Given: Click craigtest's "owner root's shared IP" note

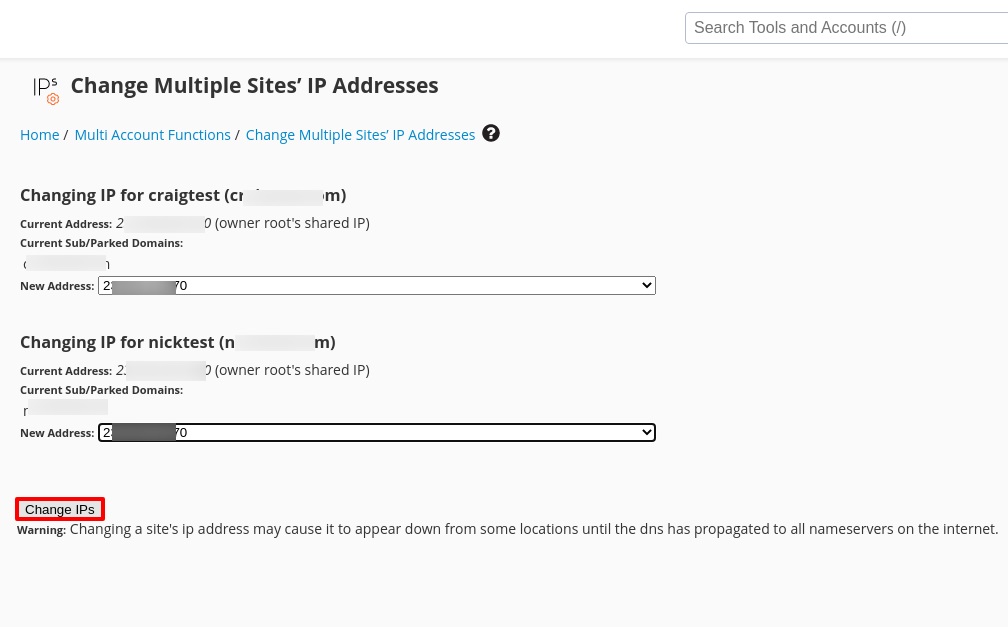Looking at the screenshot, I should click(292, 223).
